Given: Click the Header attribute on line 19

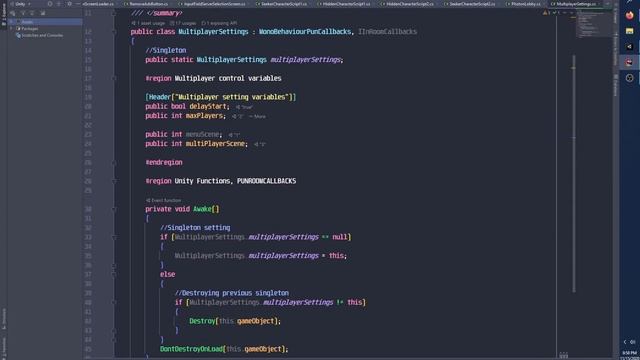Looking at the screenshot, I should click(159, 97).
